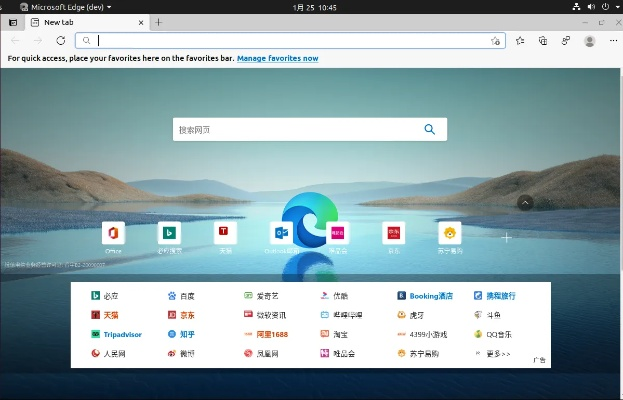Click the user profile avatar icon
Screen dimensions: 623x400
pyautogui.click(x=590, y=41)
